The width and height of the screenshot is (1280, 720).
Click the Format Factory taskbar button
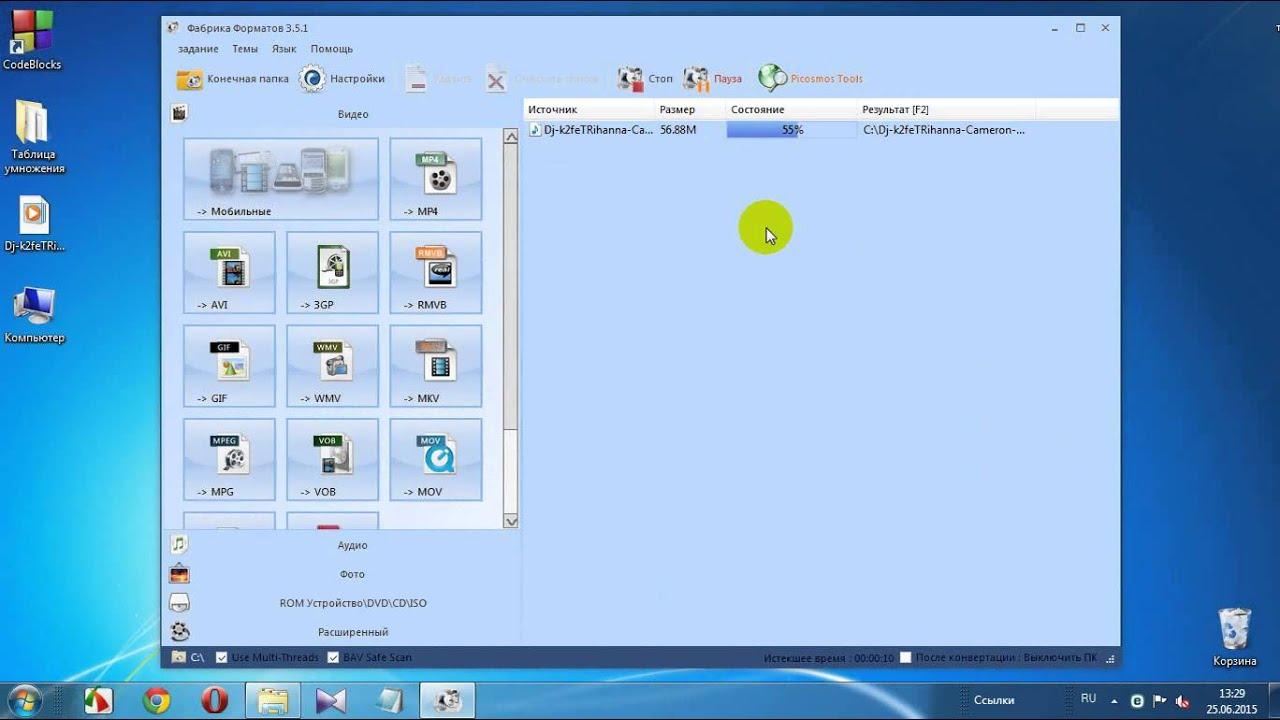point(447,701)
